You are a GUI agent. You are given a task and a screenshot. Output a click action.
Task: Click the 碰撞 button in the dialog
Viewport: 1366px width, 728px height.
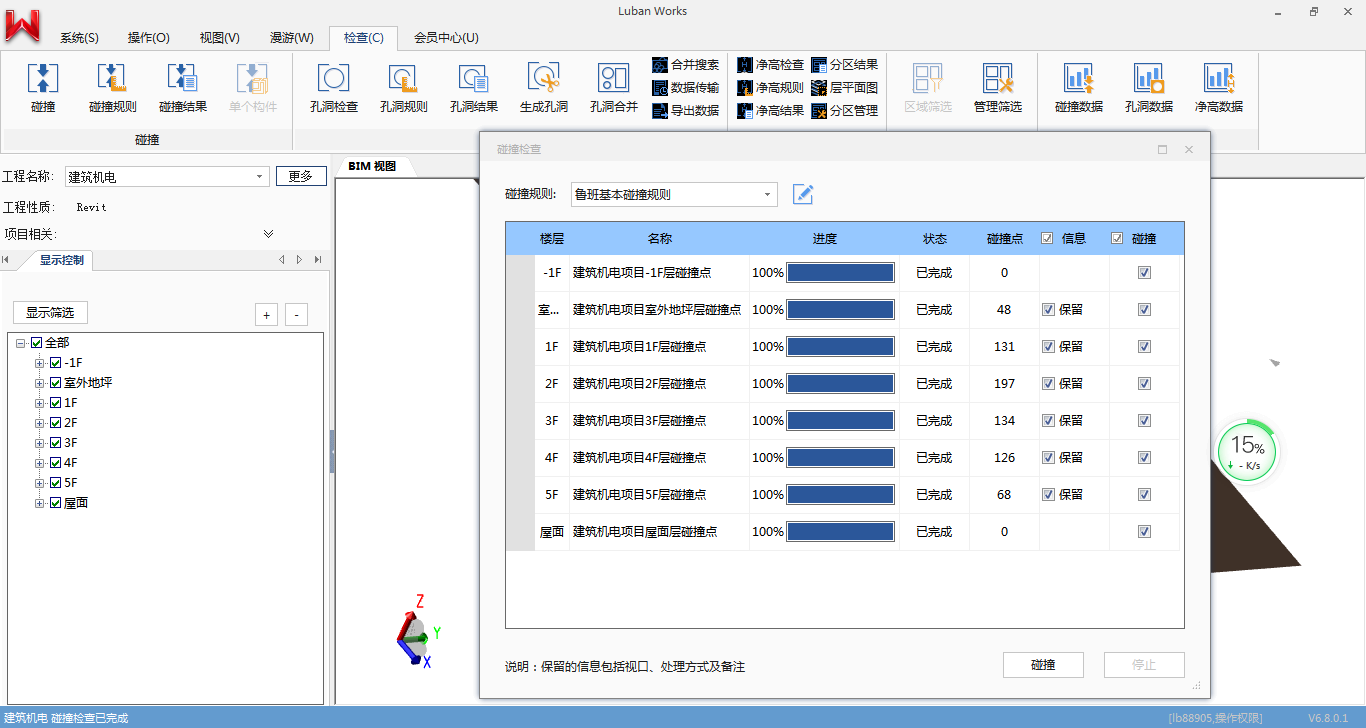click(x=1043, y=665)
